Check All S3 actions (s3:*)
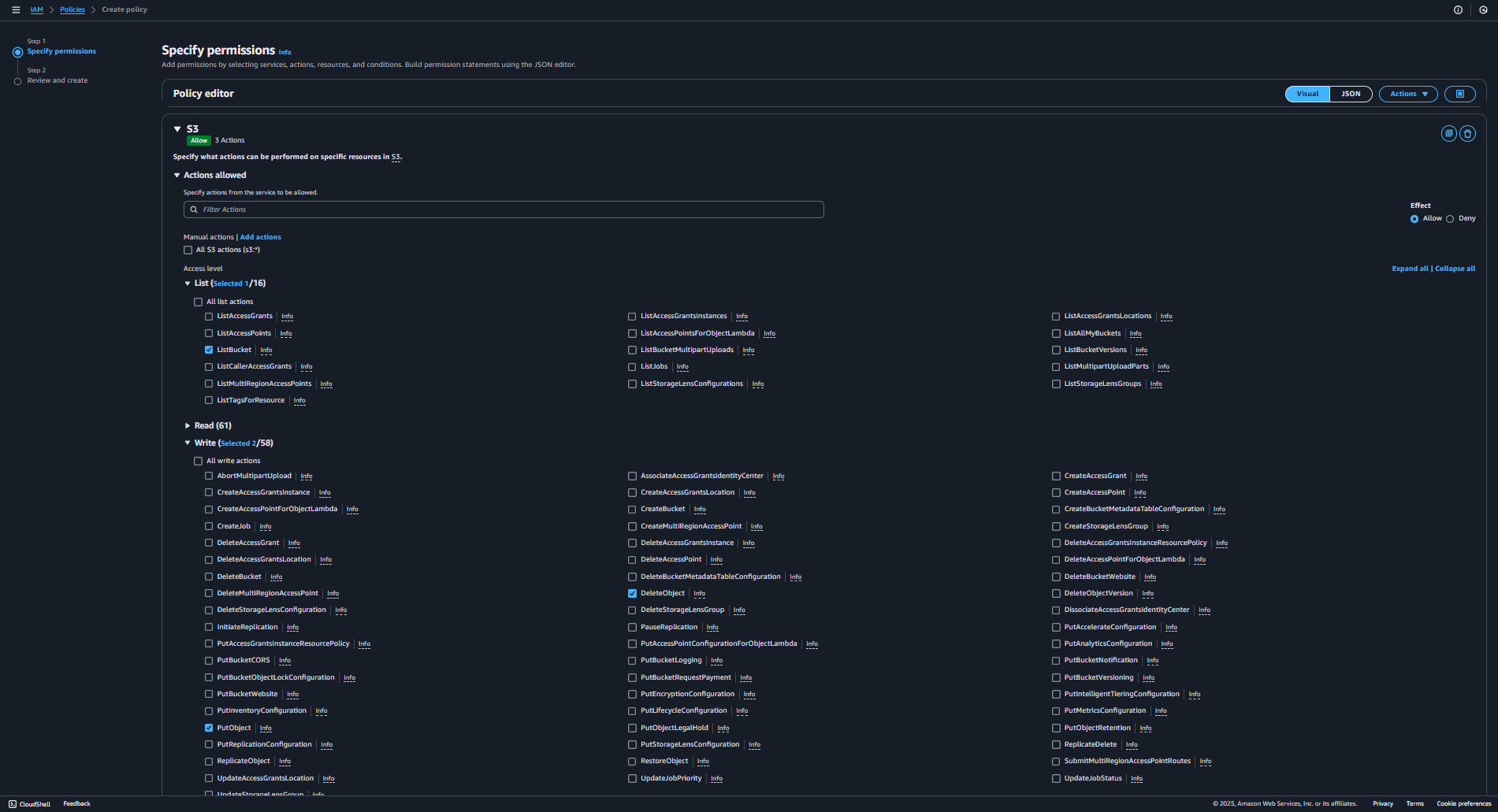This screenshot has width=1498, height=812. tap(188, 250)
